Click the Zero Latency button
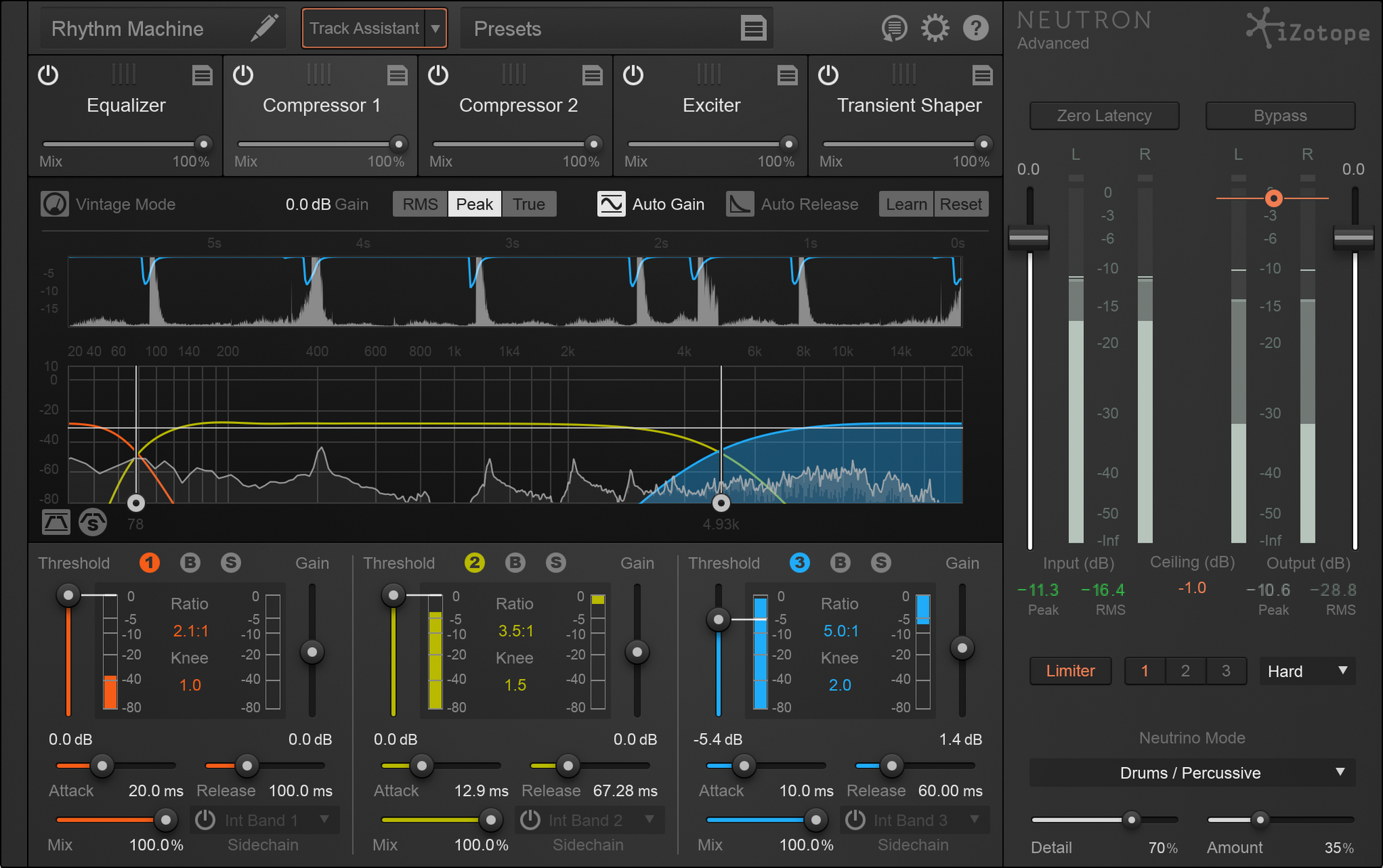Viewport: 1383px width, 868px height. (x=1104, y=116)
